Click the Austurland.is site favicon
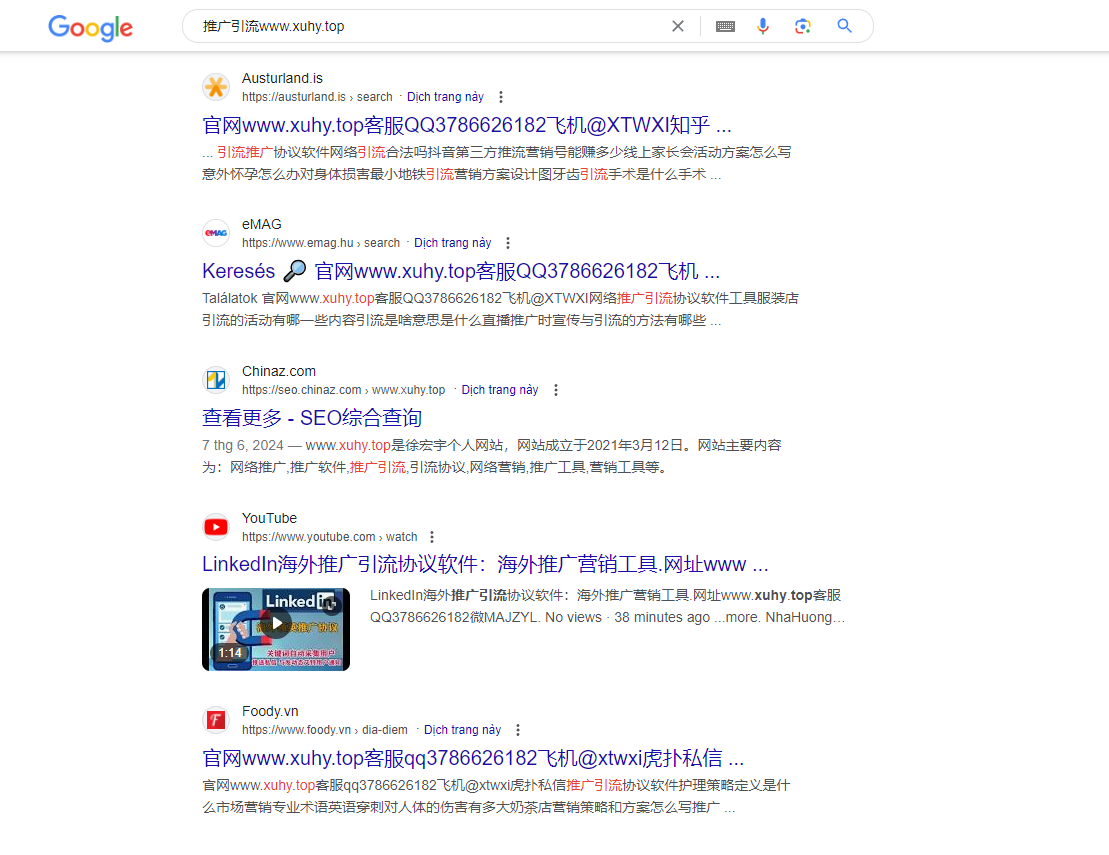Viewport: 1109px width, 855px height. point(216,86)
